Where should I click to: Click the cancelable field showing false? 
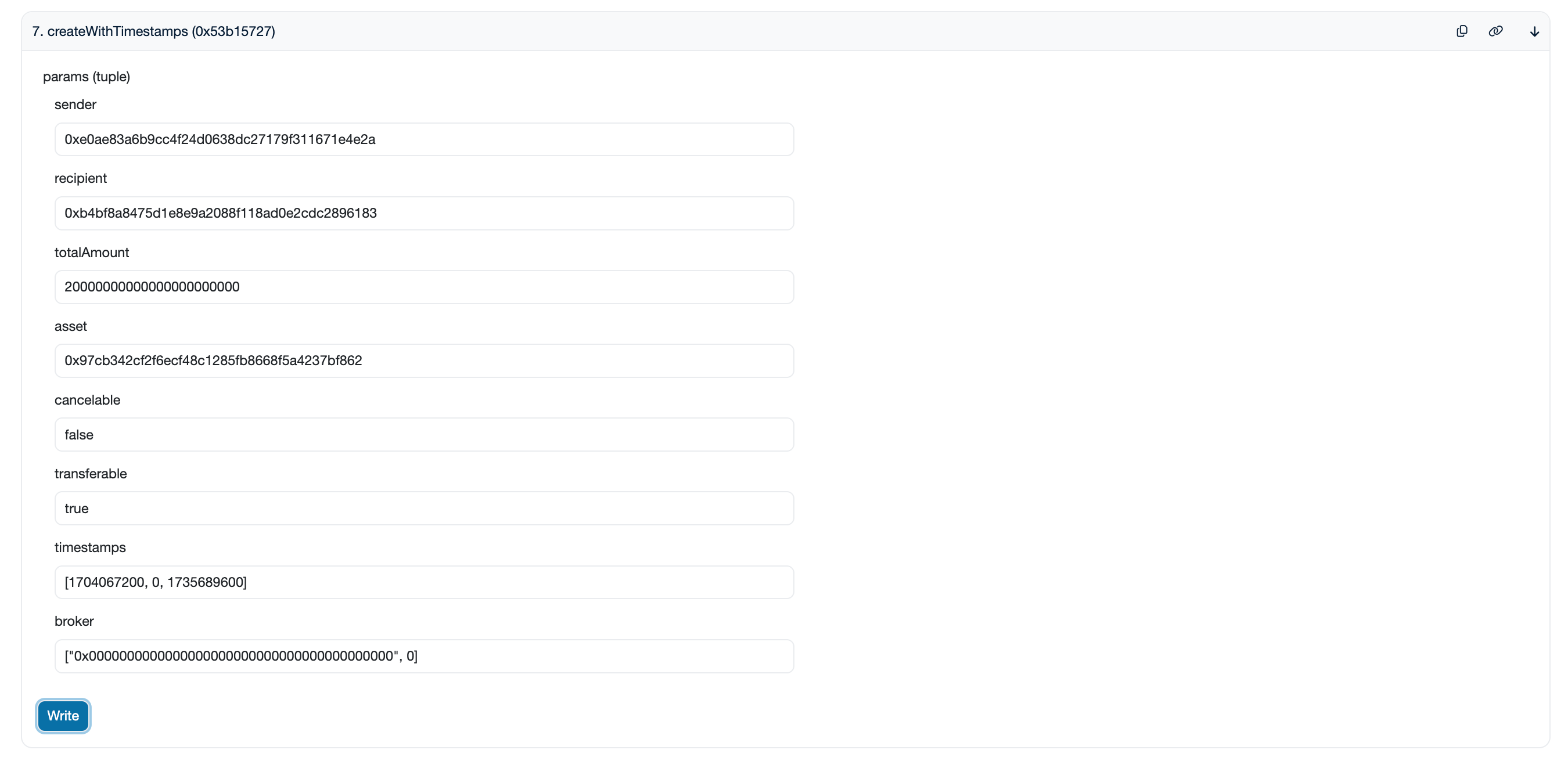[x=424, y=434]
